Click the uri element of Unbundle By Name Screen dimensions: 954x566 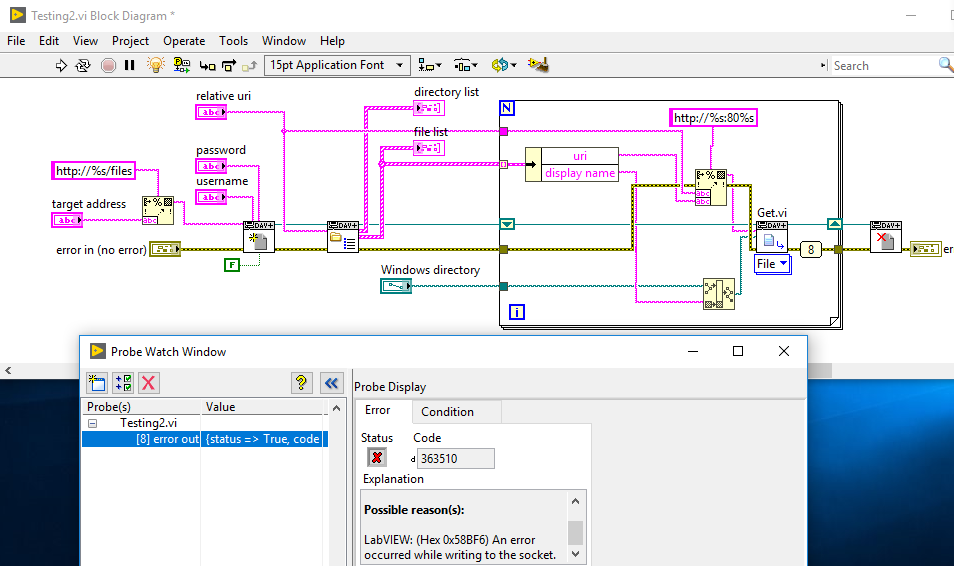[580, 156]
